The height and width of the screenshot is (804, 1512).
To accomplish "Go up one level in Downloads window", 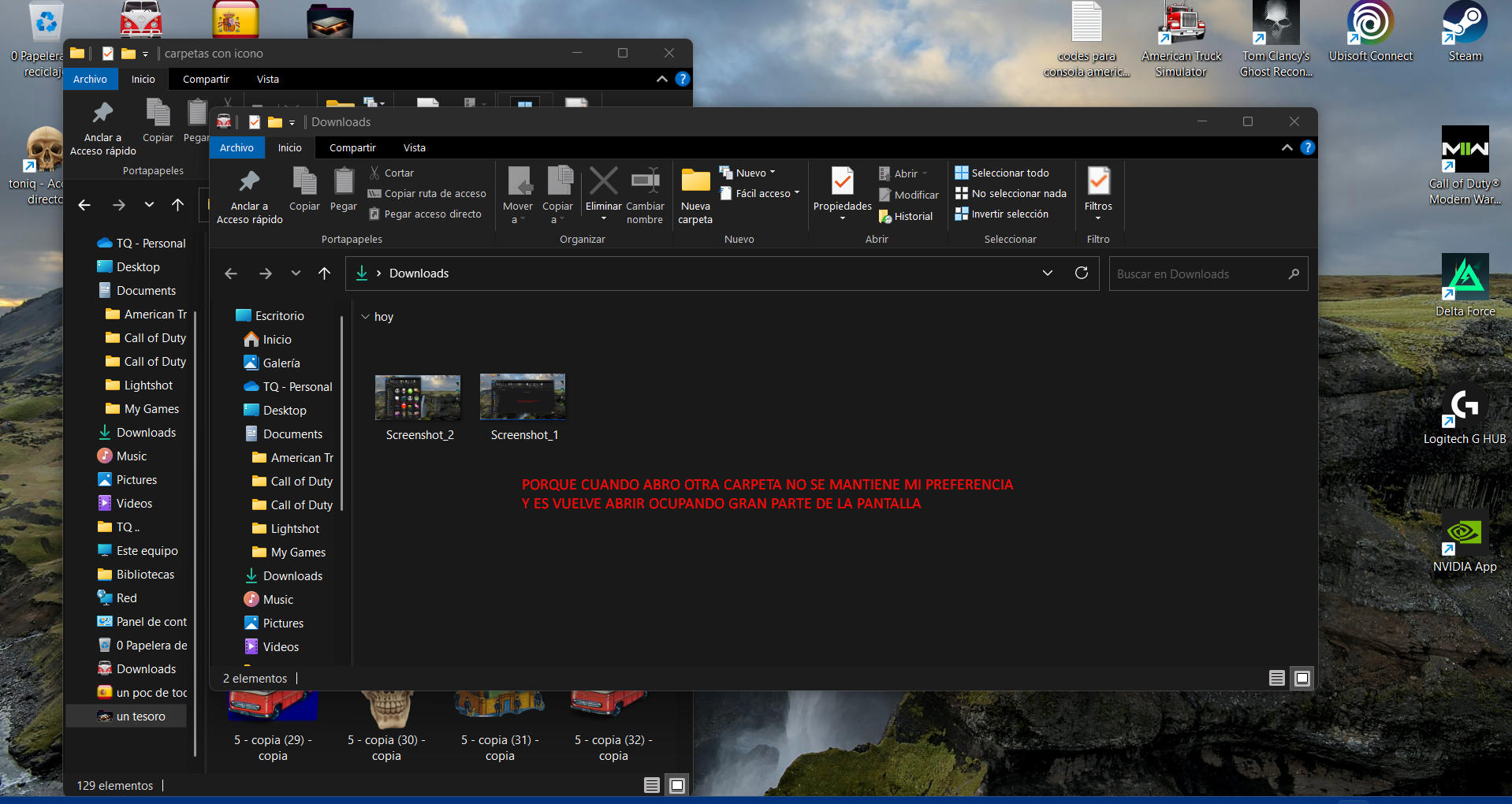I will pyautogui.click(x=324, y=274).
